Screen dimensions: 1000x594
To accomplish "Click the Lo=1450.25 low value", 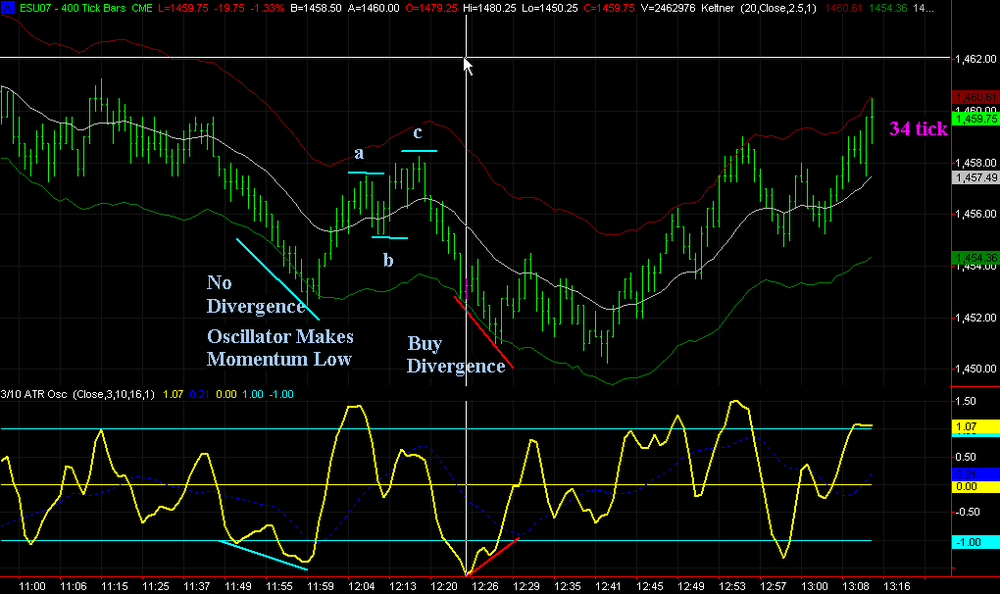I will click(549, 8).
